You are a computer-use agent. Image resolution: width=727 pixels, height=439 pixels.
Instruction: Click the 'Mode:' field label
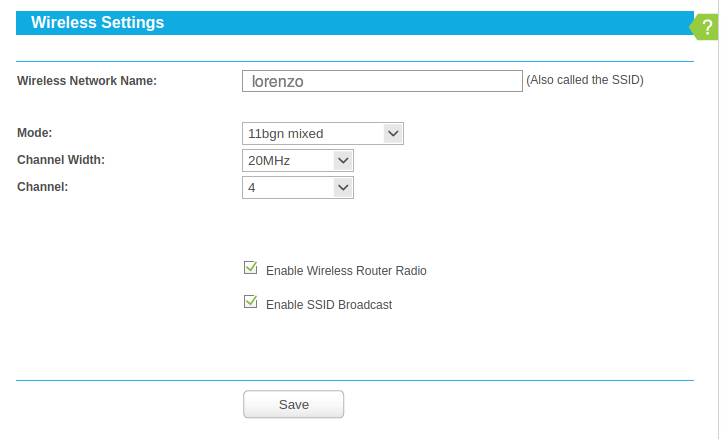click(35, 132)
